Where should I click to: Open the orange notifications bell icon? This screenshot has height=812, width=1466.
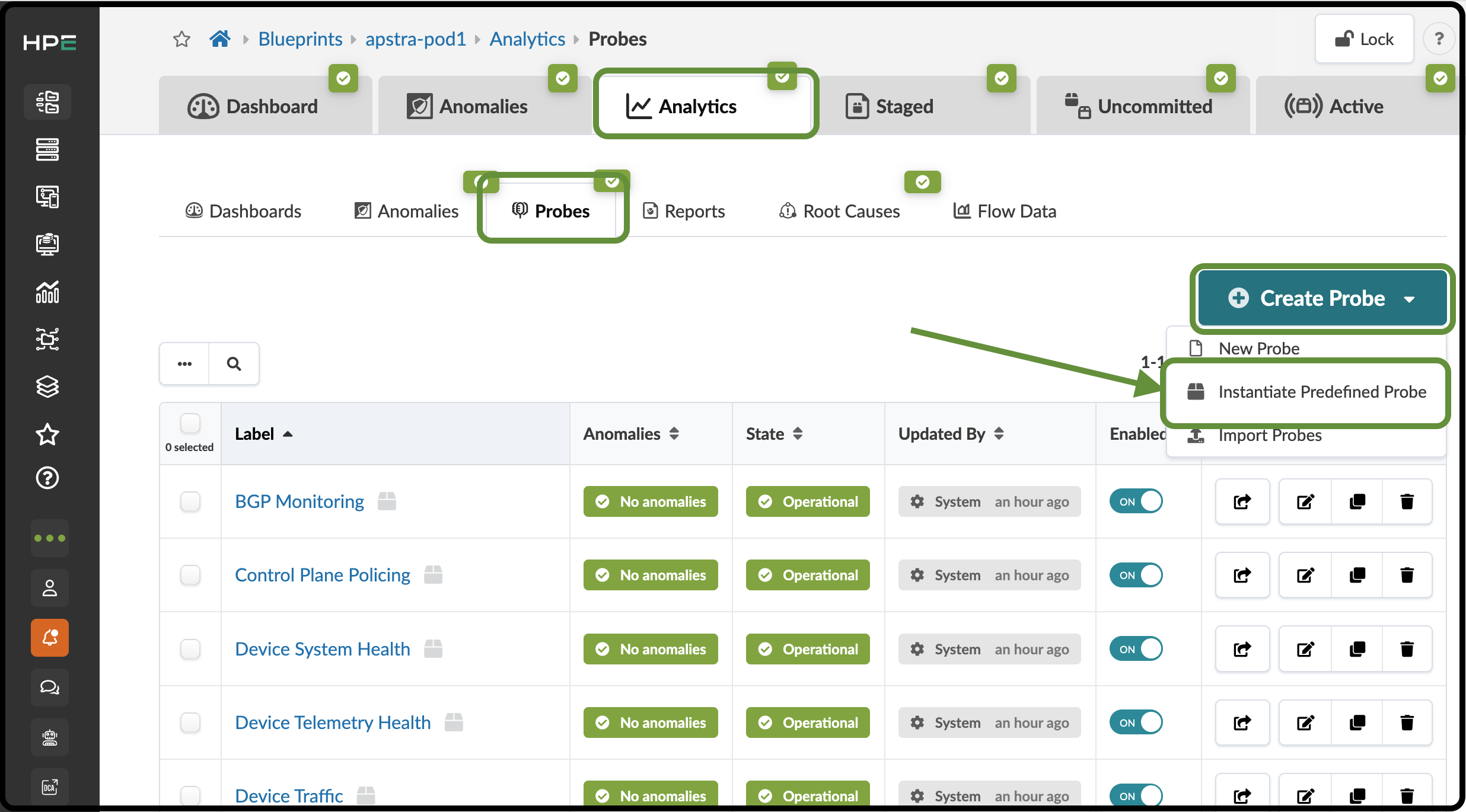coord(50,638)
